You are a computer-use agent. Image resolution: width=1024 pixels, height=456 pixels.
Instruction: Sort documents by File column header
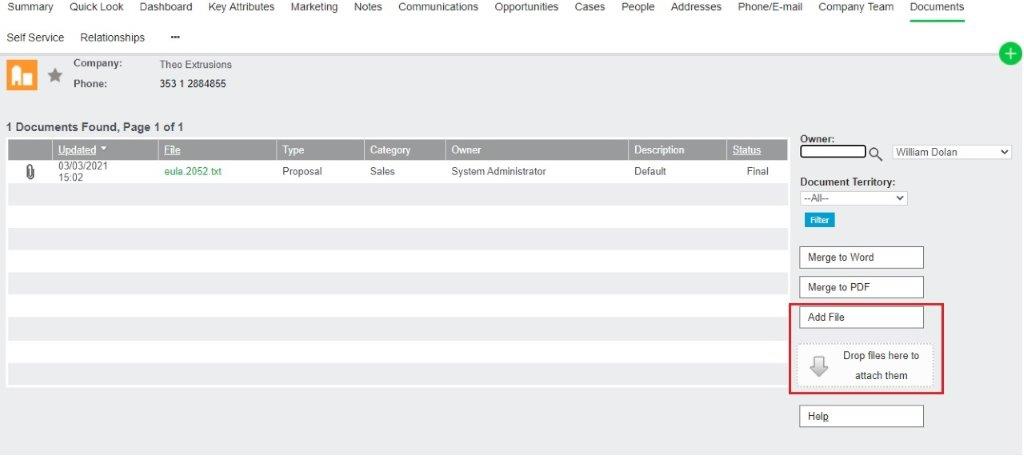[172, 150]
